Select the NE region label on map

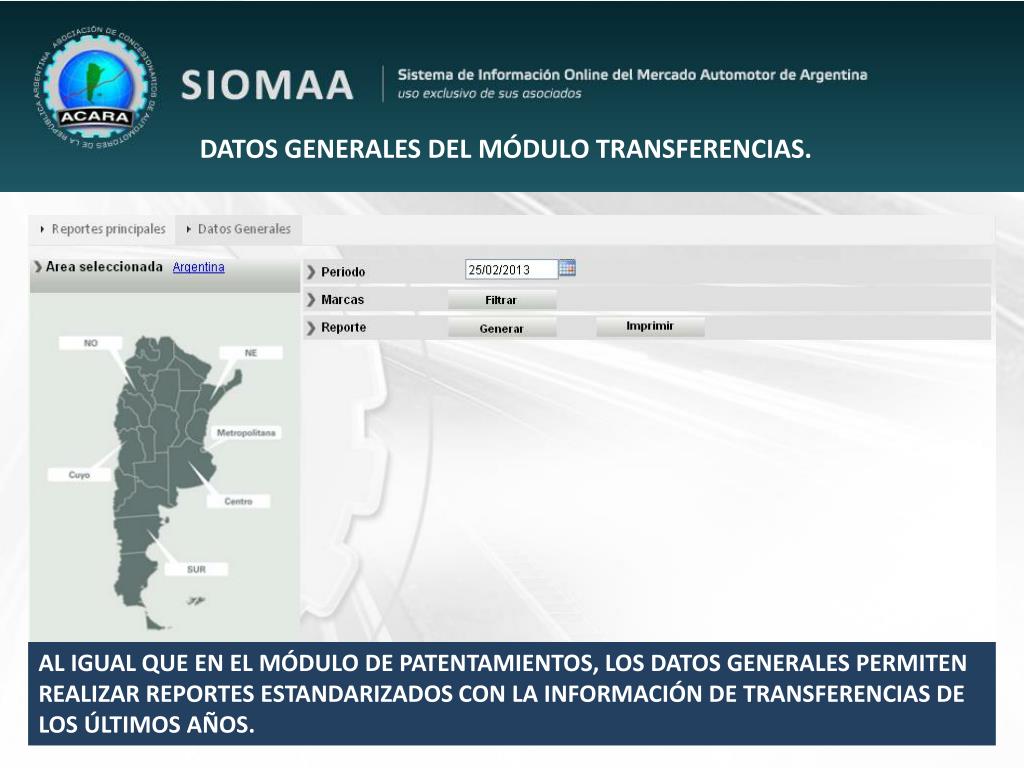point(251,353)
